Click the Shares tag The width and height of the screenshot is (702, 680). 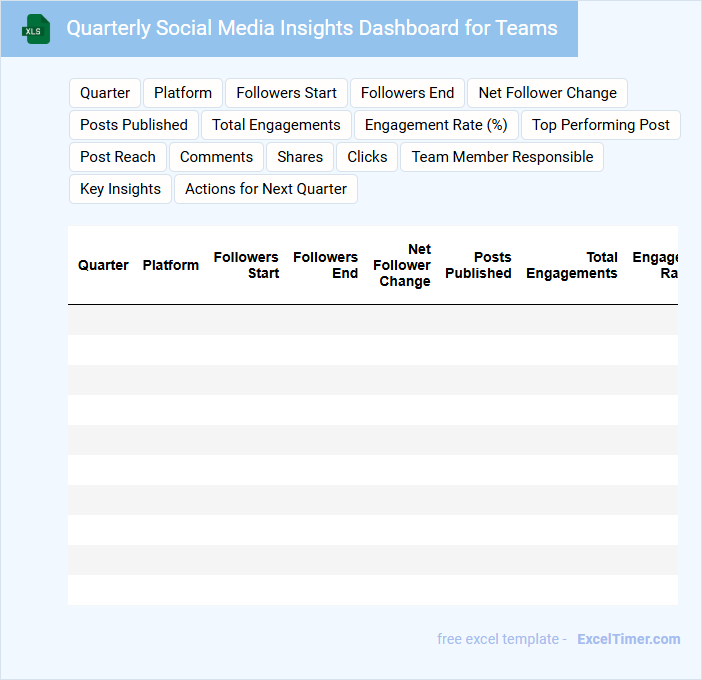coord(300,157)
